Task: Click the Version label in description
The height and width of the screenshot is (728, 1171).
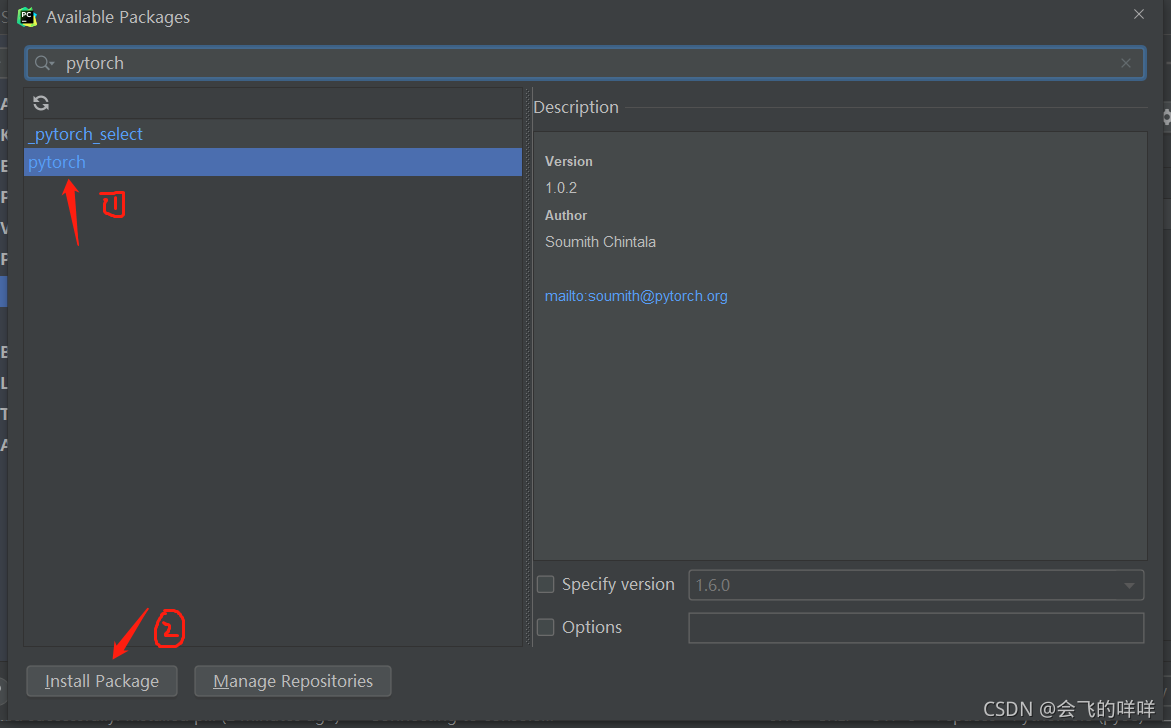Action: (x=568, y=161)
